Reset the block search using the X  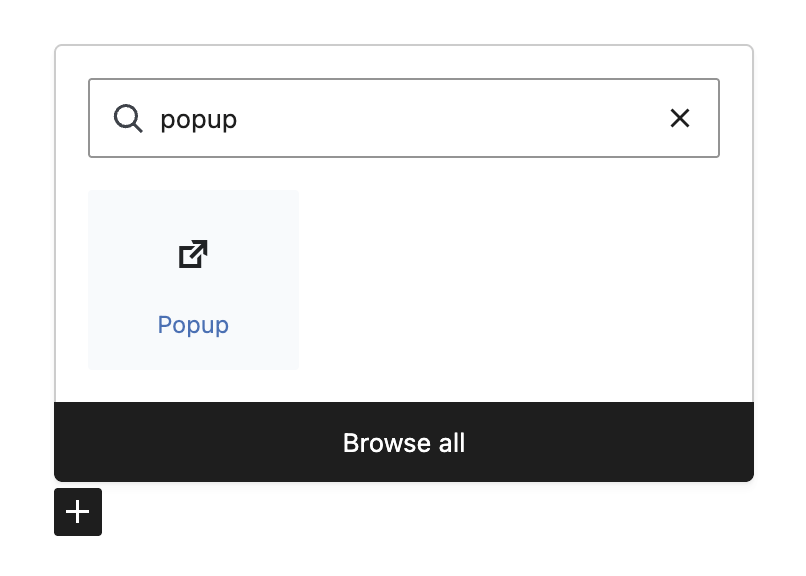point(680,119)
